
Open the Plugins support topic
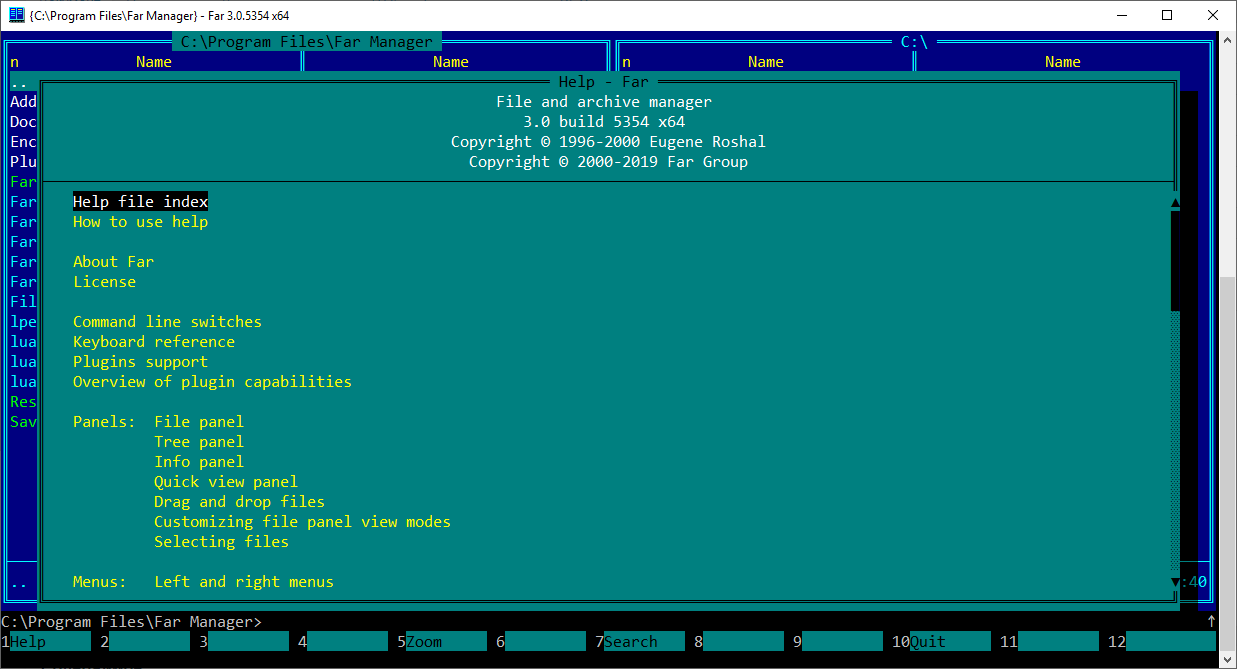pyautogui.click(x=140, y=362)
